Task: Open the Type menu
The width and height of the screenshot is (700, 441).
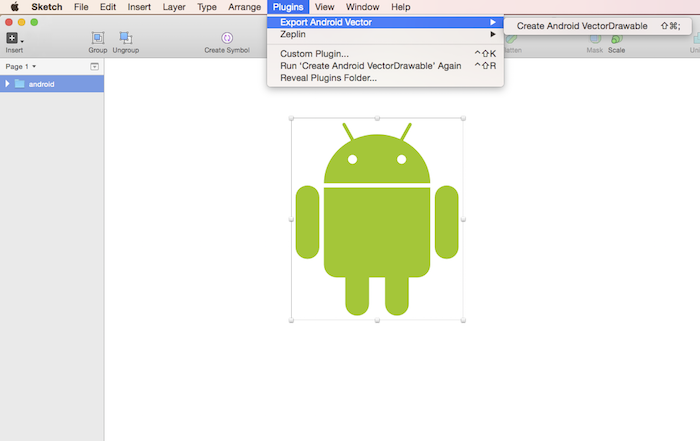Action: [207, 7]
